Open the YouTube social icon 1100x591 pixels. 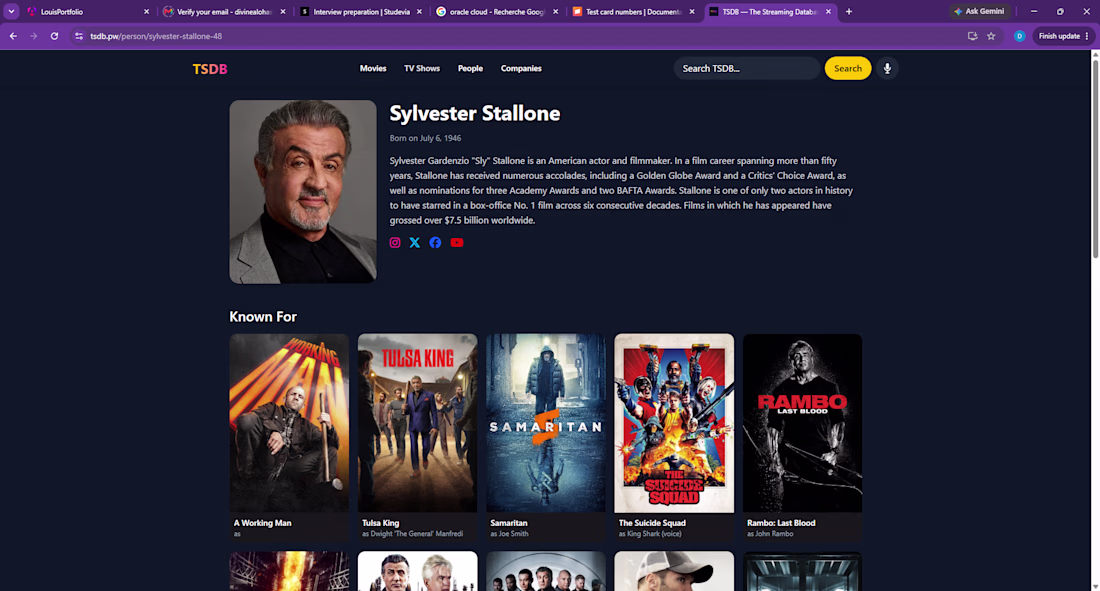tap(457, 242)
